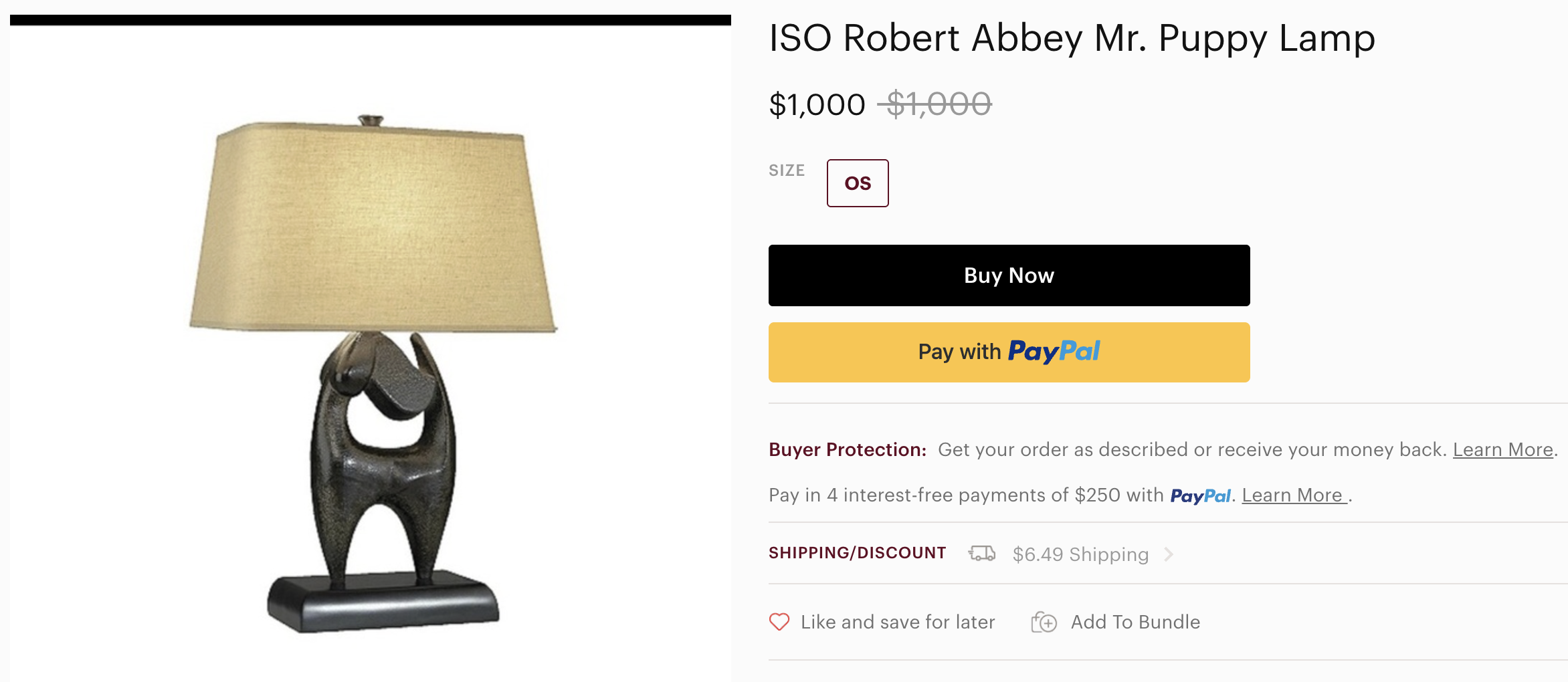1568x682 pixels.
Task: Open the $6.49 Shipping option
Action: [1080, 554]
